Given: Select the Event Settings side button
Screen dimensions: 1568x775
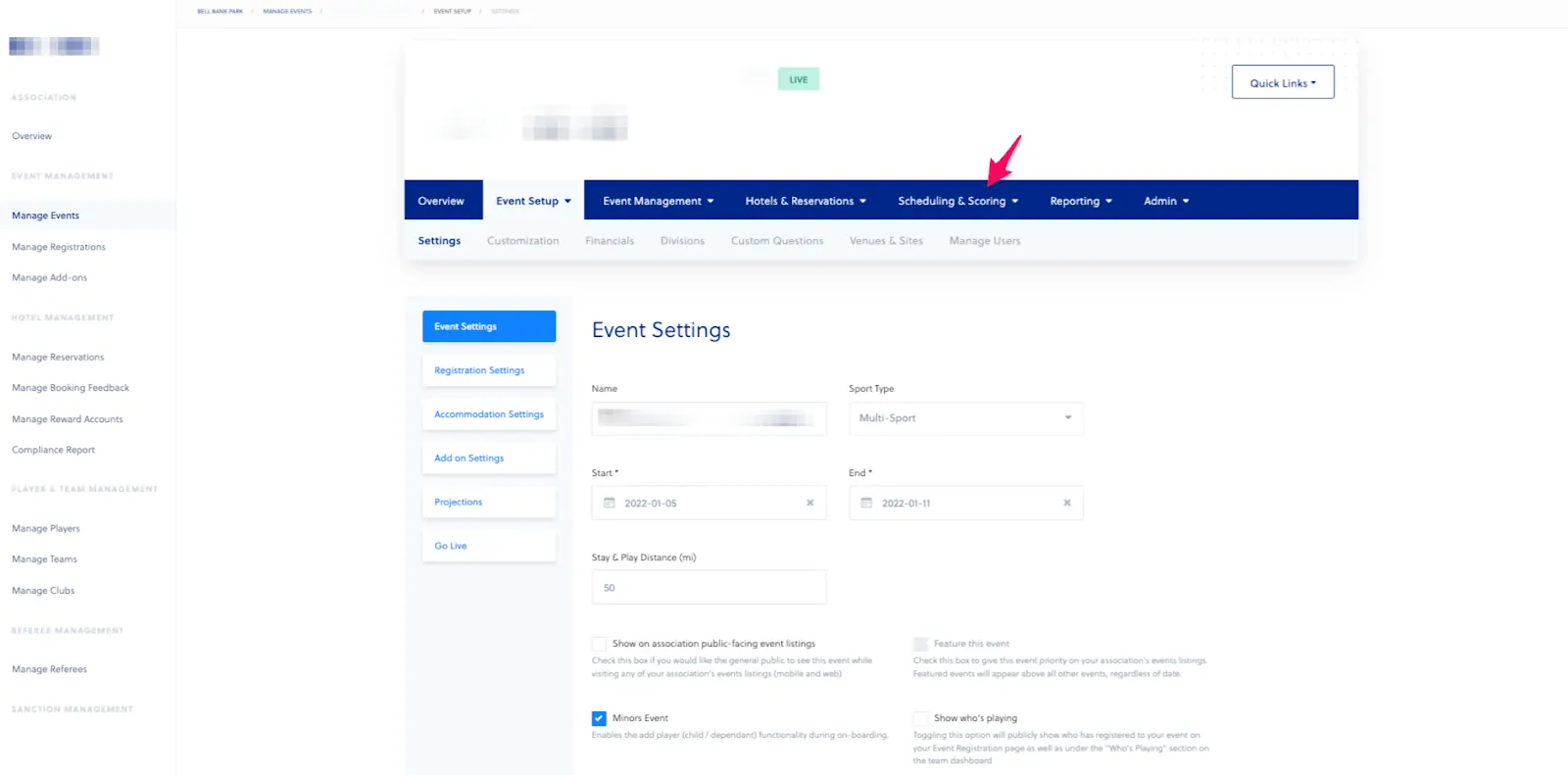Looking at the screenshot, I should (x=489, y=326).
